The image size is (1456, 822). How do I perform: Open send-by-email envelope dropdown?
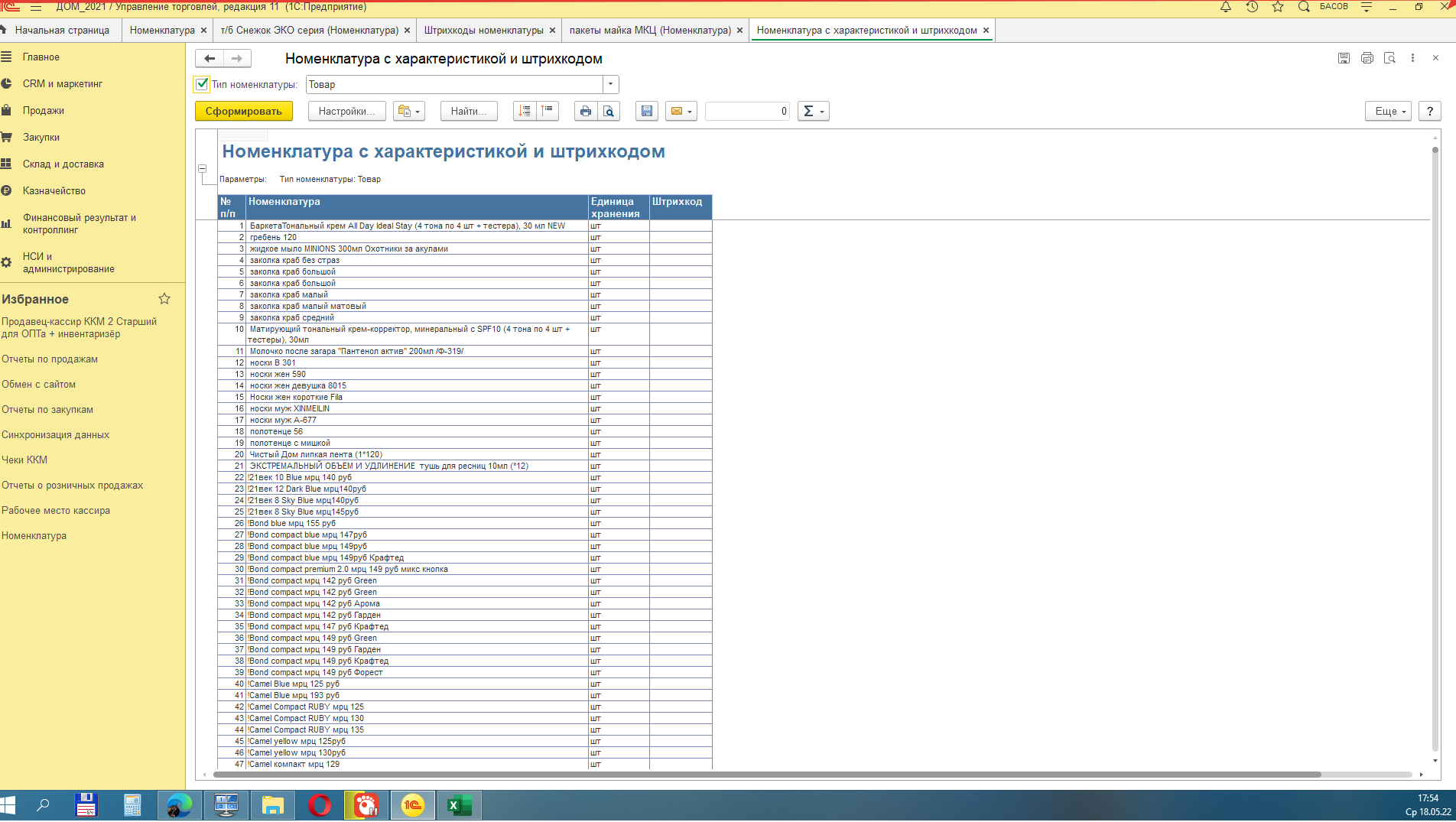click(x=681, y=111)
